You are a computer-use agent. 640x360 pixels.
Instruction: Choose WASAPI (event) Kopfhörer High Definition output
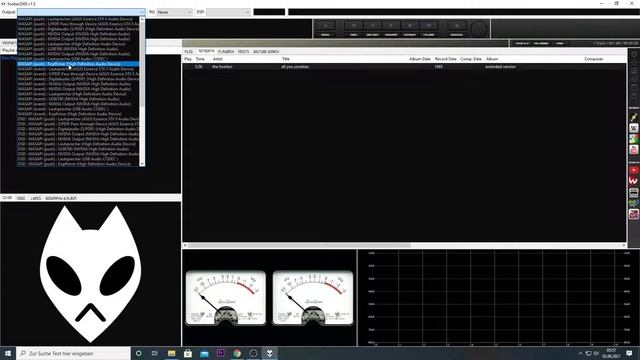78,114
